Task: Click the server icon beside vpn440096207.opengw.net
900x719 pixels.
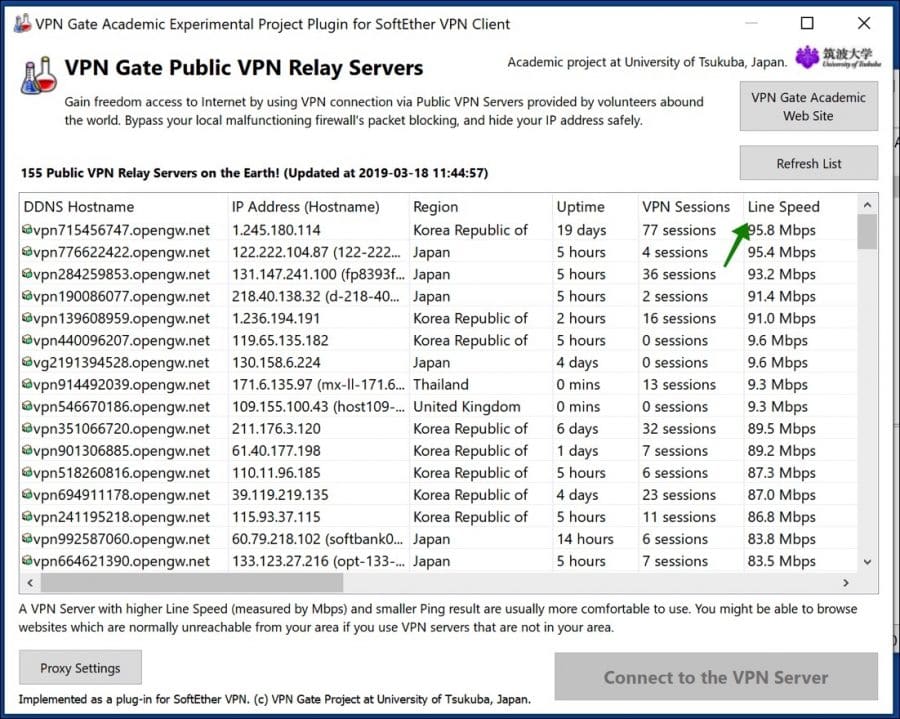Action: click(27, 340)
